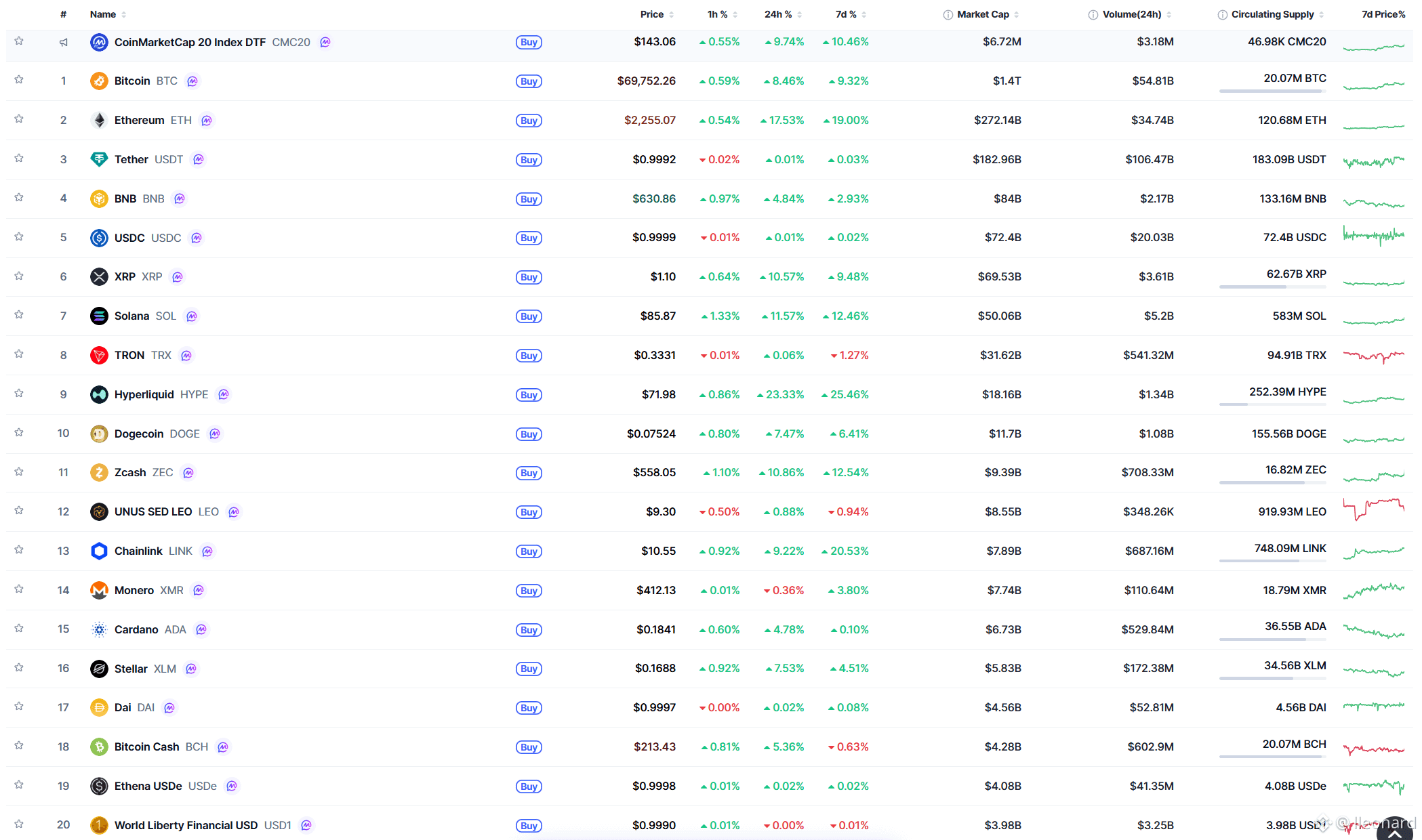The image size is (1422, 840).
Task: Click the Bitcoin Cash coin logo
Action: (x=99, y=747)
